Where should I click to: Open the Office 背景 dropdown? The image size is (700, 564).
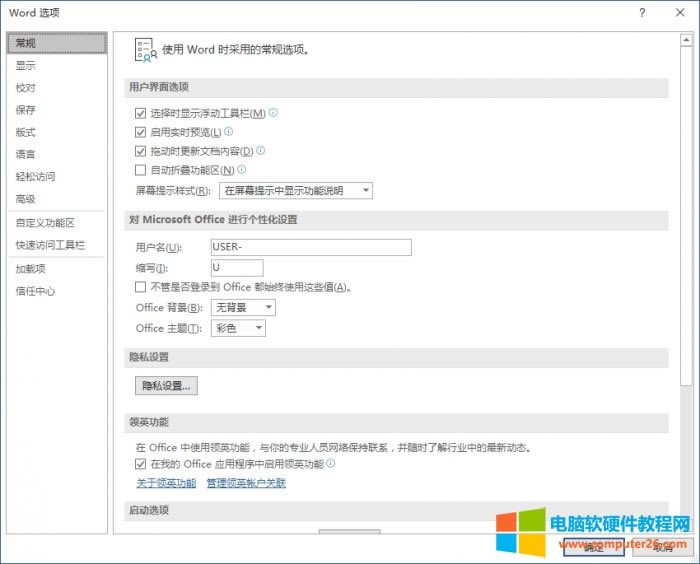(243, 308)
